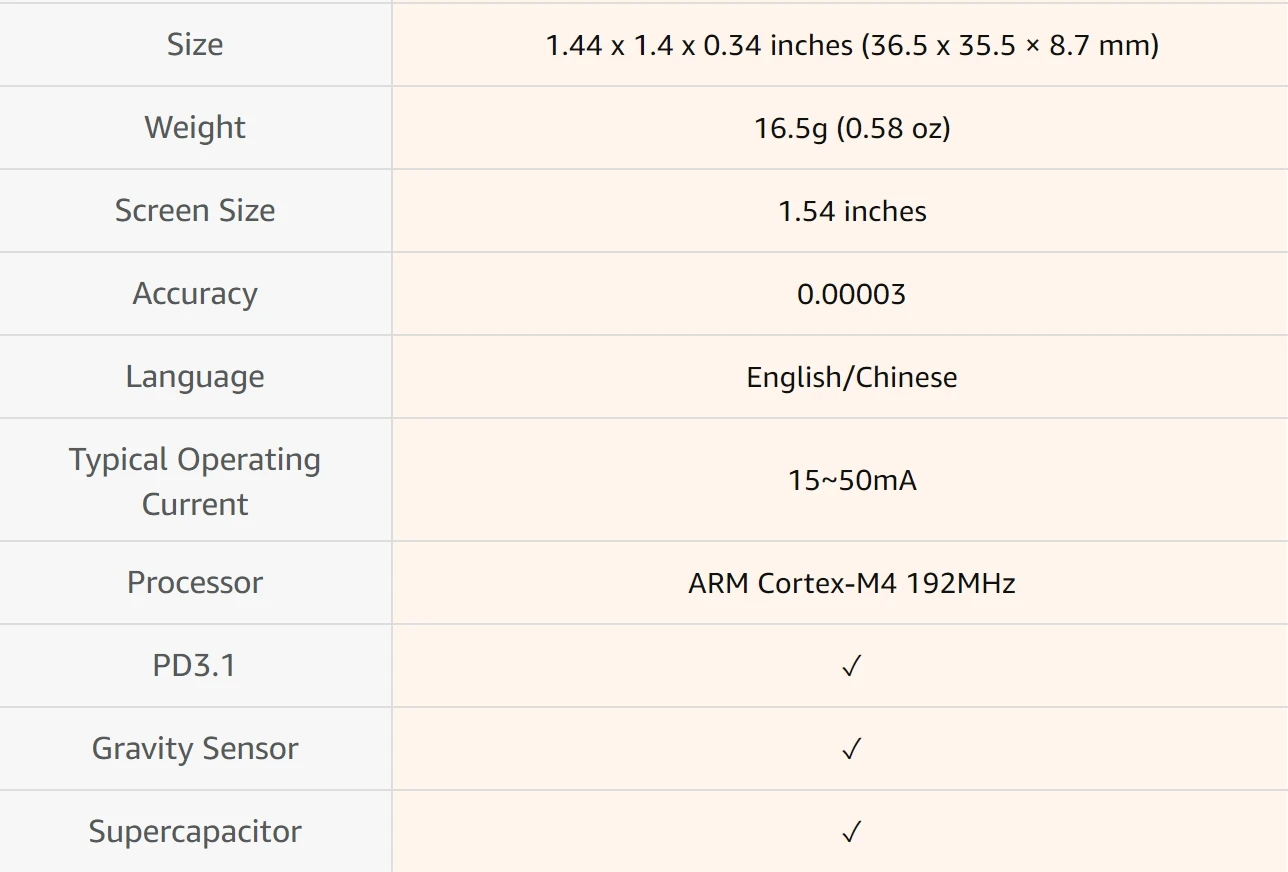The height and width of the screenshot is (872, 1288).
Task: Select the Typical Operating Current label
Action: click(x=195, y=481)
